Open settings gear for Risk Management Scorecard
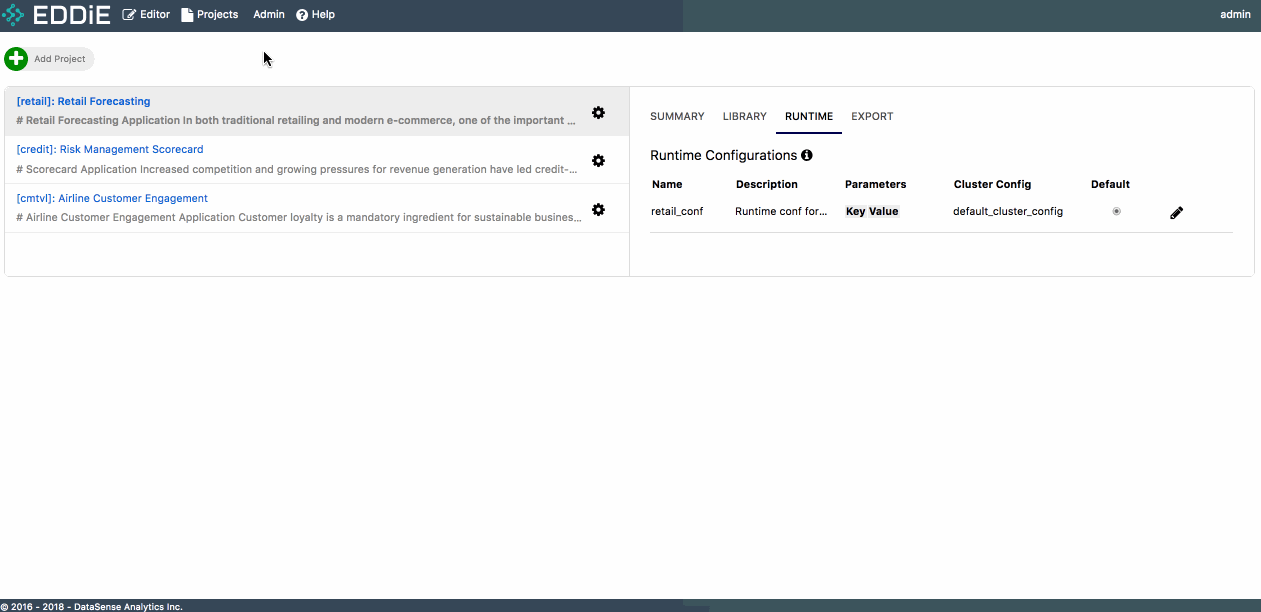The height and width of the screenshot is (612, 1261). [598, 161]
